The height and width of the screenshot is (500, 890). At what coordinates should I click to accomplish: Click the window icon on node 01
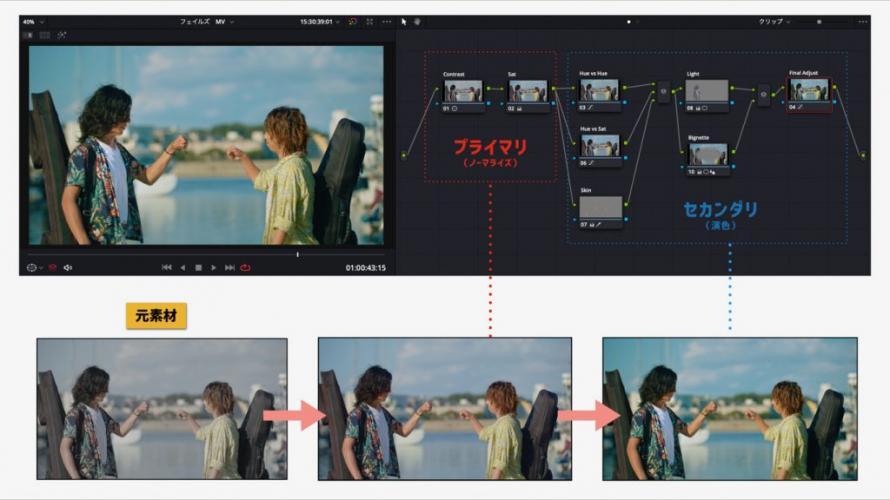454,108
